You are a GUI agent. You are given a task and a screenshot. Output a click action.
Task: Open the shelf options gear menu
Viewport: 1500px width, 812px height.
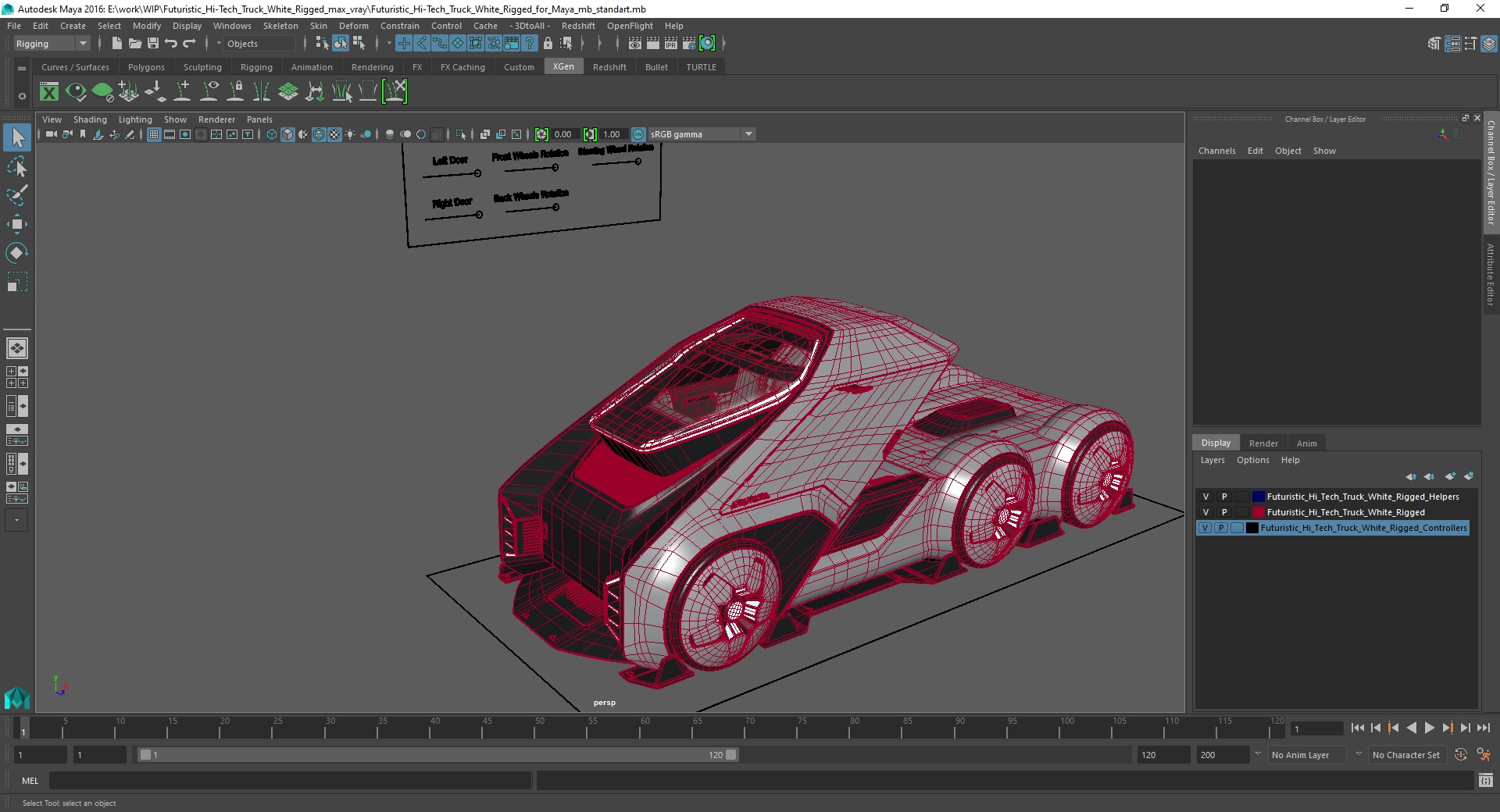(22, 97)
